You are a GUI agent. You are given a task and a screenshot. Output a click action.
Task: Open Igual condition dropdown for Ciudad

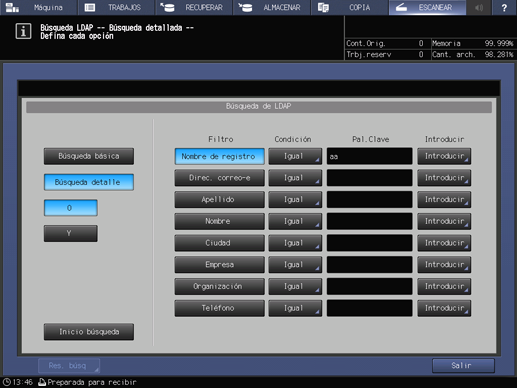(x=295, y=243)
